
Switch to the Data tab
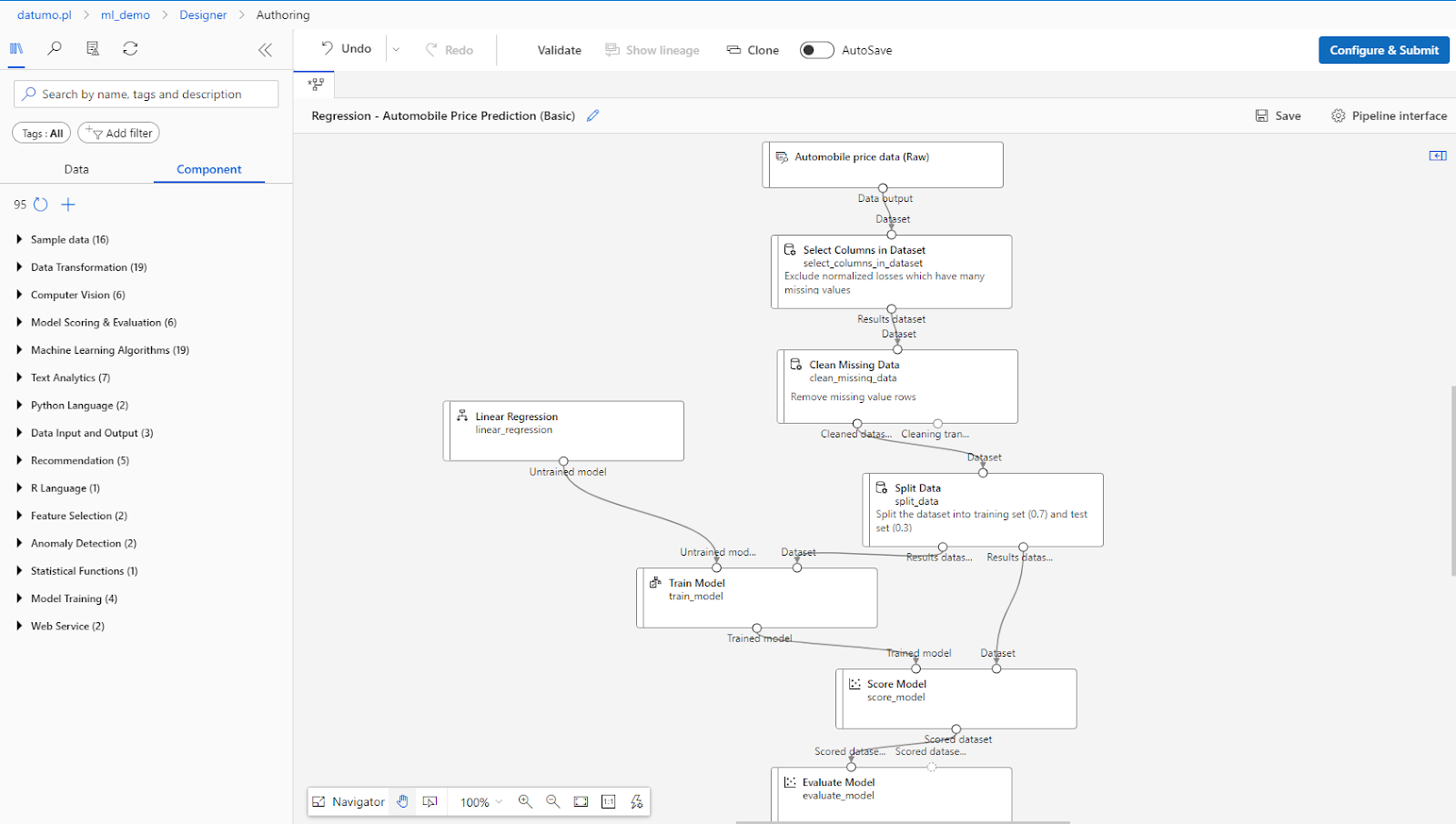coord(76,169)
